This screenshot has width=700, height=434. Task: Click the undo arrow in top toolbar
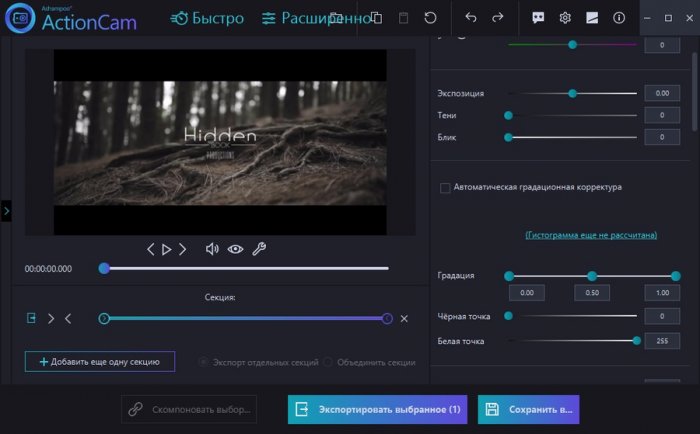(471, 18)
